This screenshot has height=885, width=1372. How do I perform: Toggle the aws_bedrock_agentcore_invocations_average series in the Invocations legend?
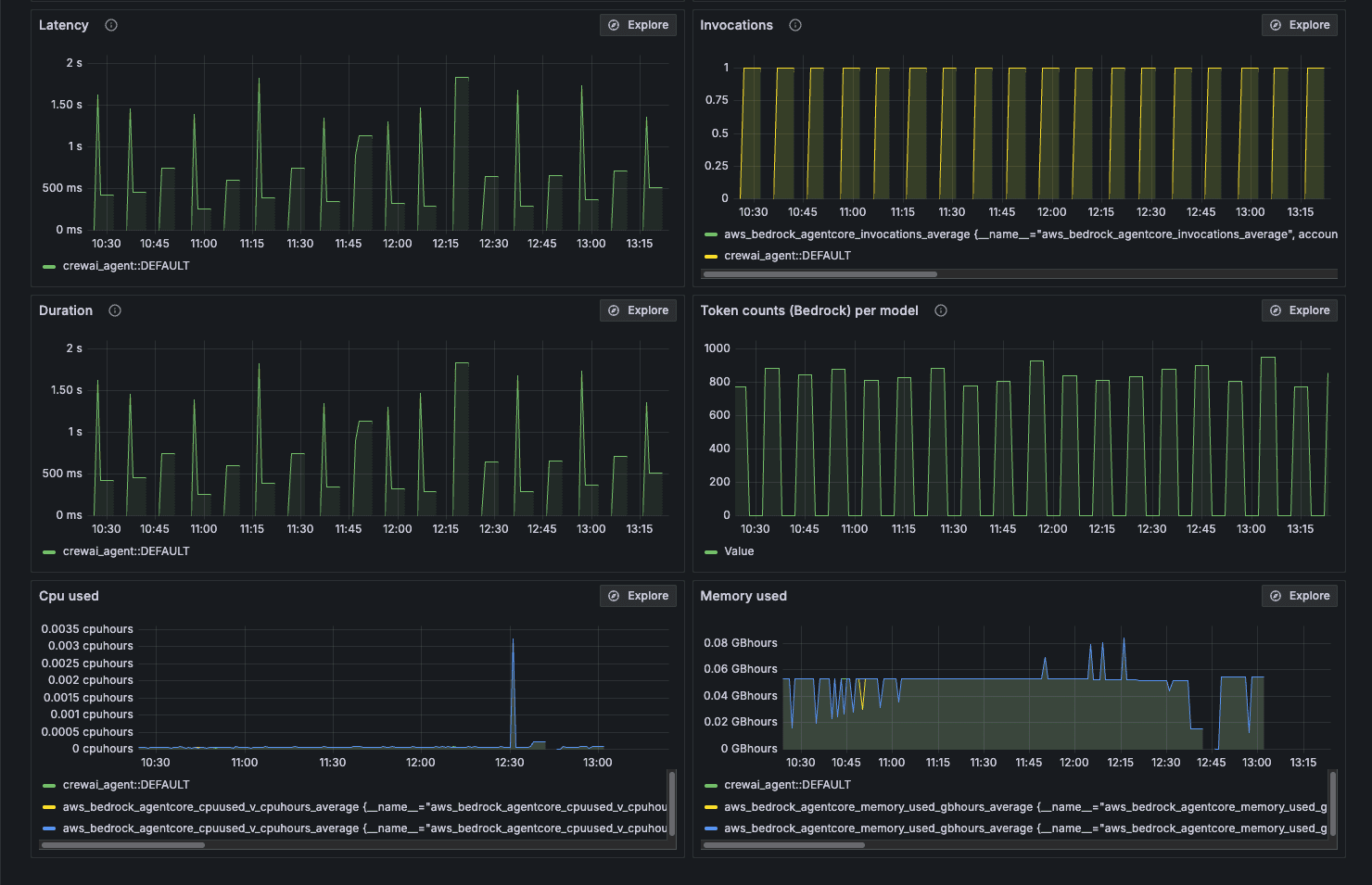1030,234
